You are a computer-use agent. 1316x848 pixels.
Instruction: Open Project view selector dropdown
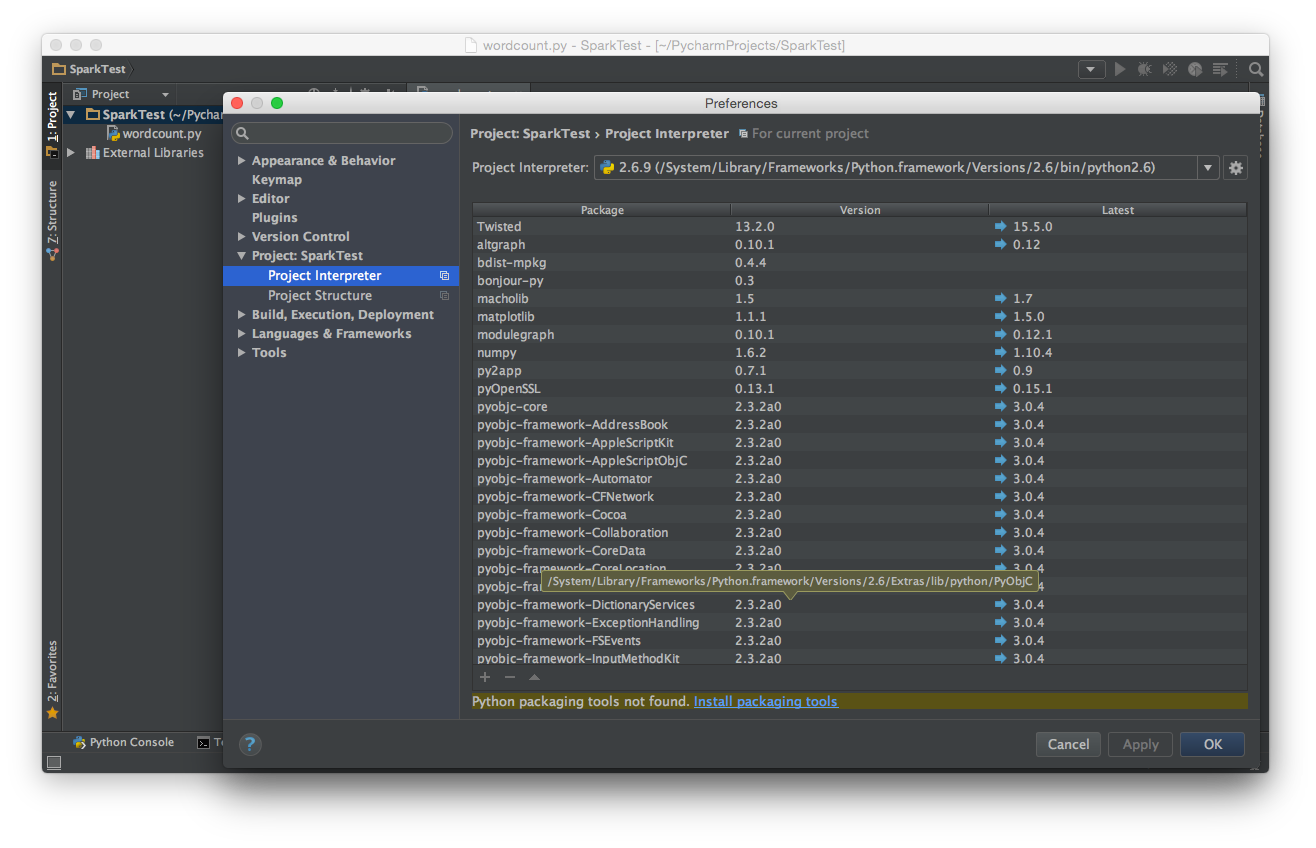pyautogui.click(x=165, y=94)
